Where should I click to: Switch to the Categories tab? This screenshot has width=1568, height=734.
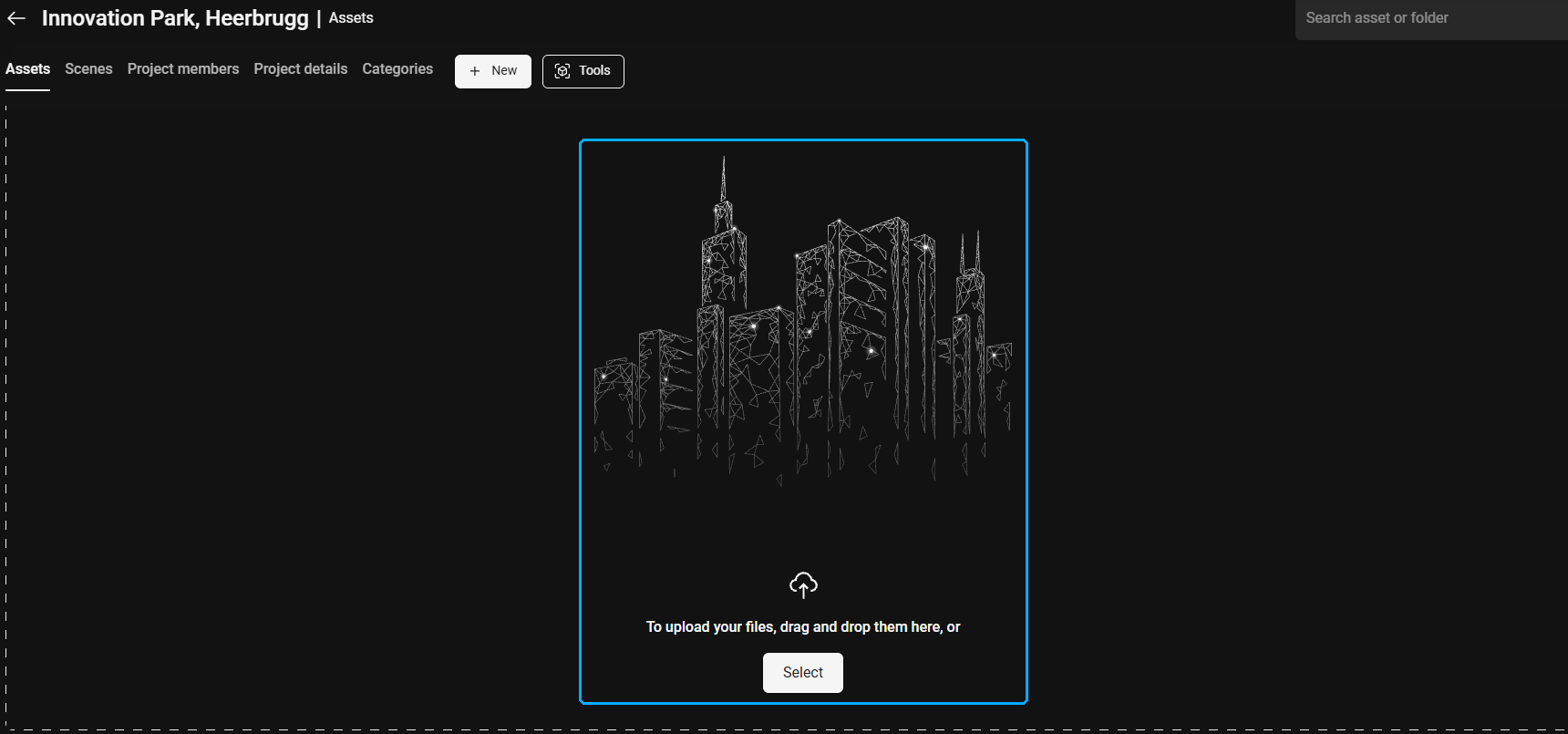(397, 69)
